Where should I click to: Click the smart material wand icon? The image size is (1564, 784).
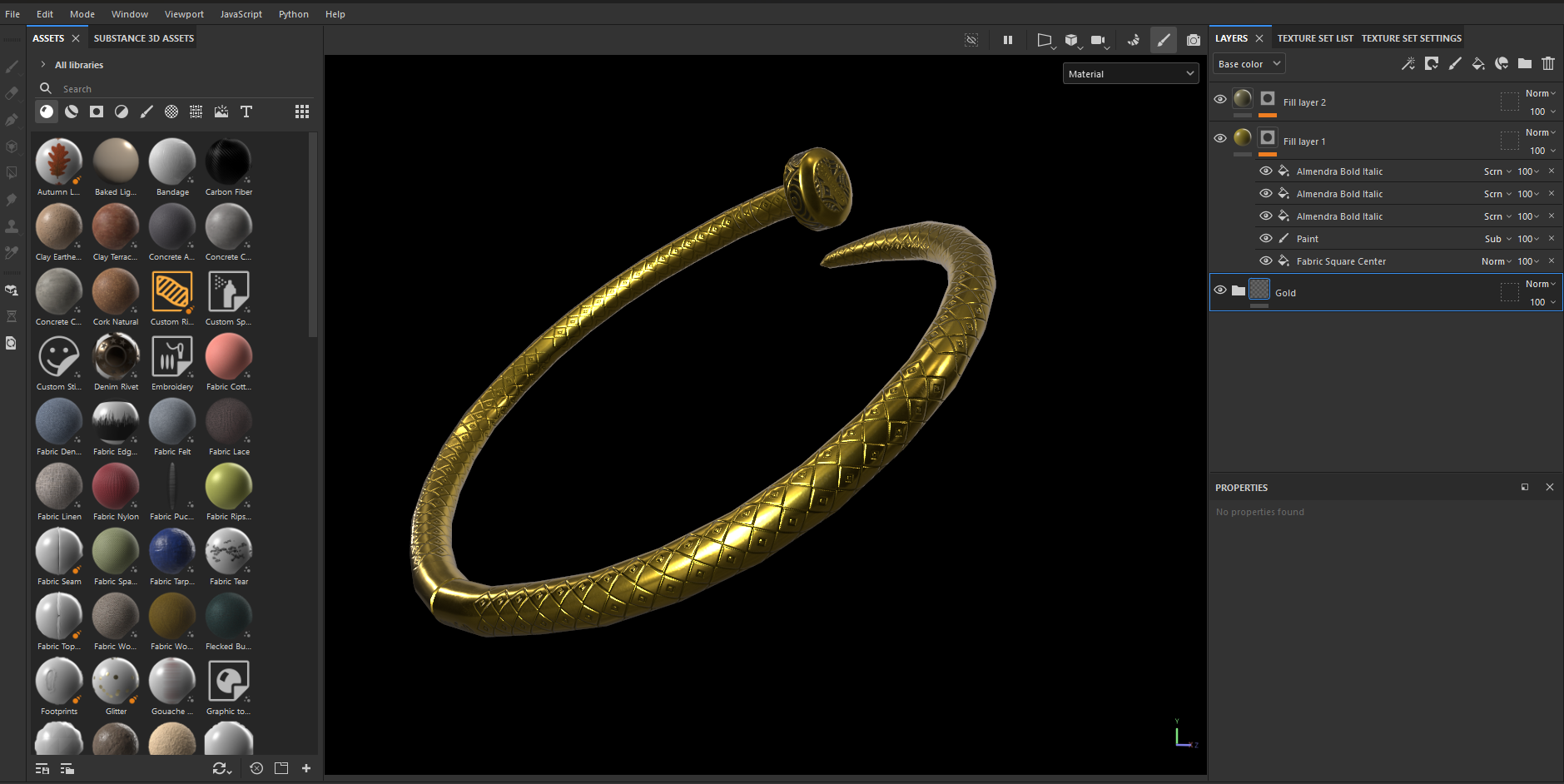click(1408, 64)
